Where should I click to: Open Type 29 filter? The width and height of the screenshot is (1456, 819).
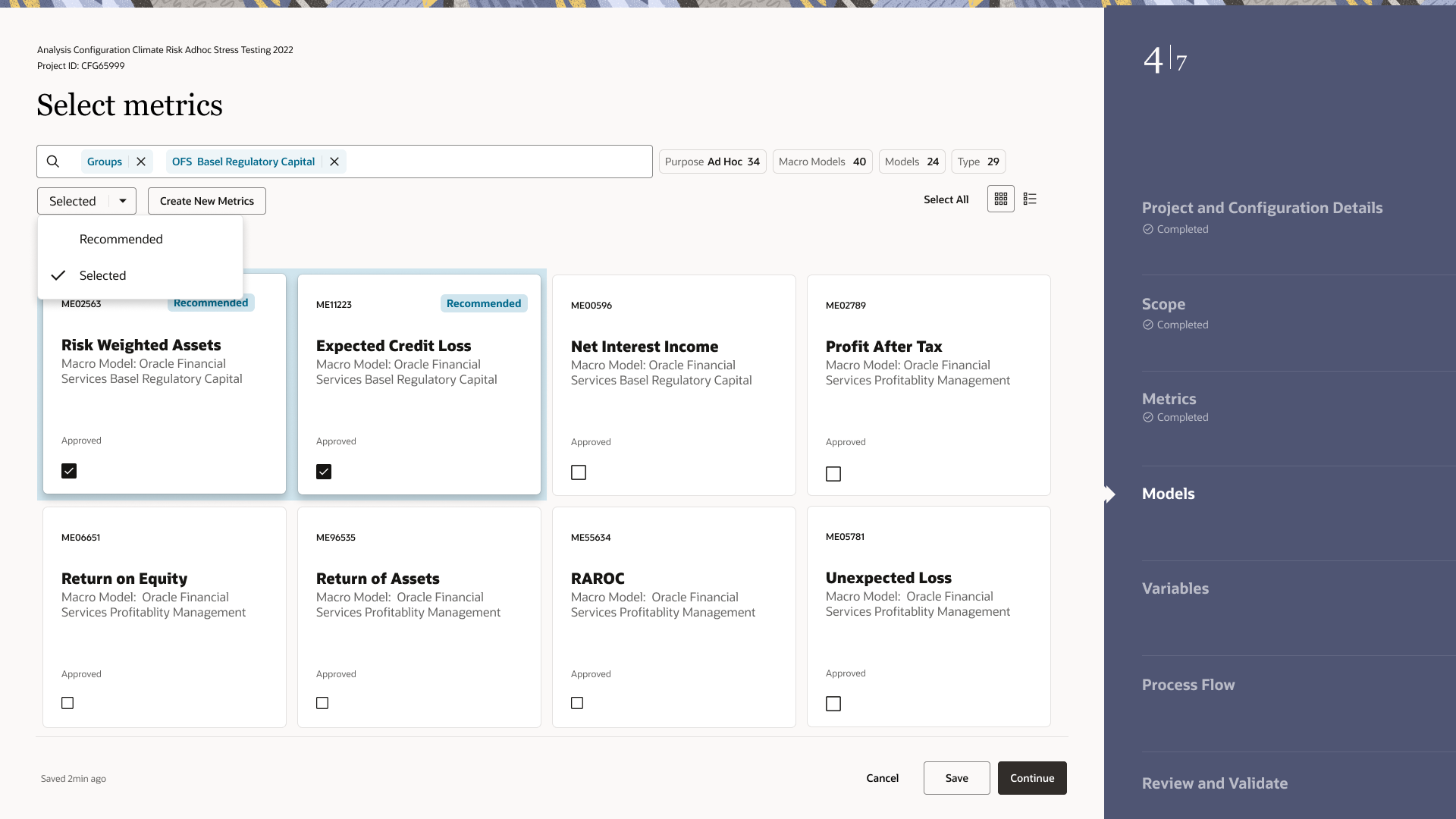tap(978, 162)
